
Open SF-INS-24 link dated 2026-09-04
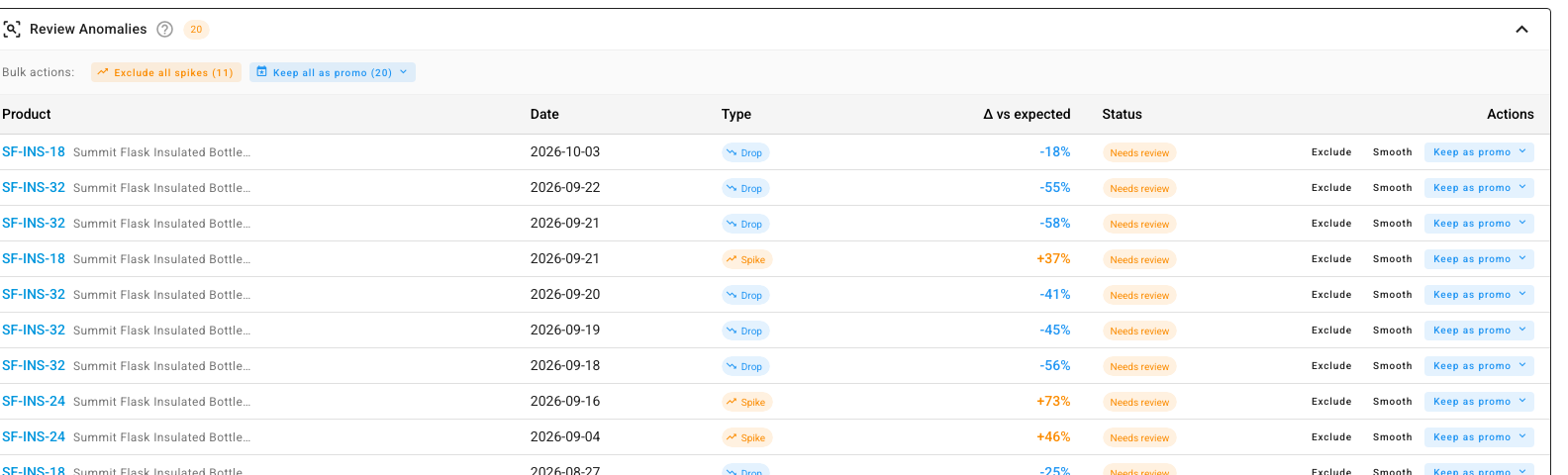point(34,436)
